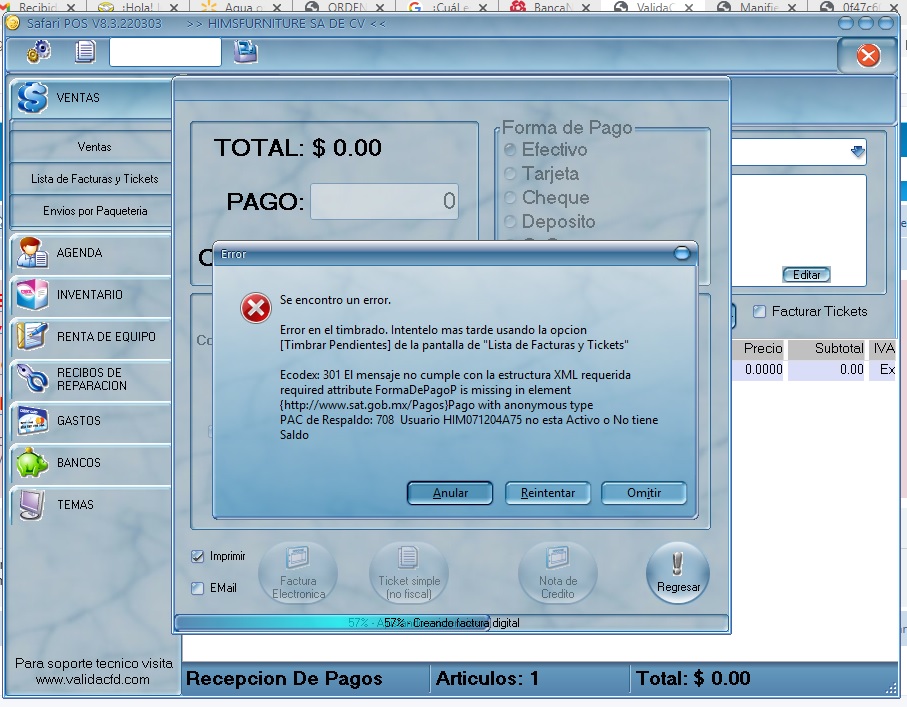Open RENTA DE EQUIPO icon
907x707 pixels.
pos(32,336)
